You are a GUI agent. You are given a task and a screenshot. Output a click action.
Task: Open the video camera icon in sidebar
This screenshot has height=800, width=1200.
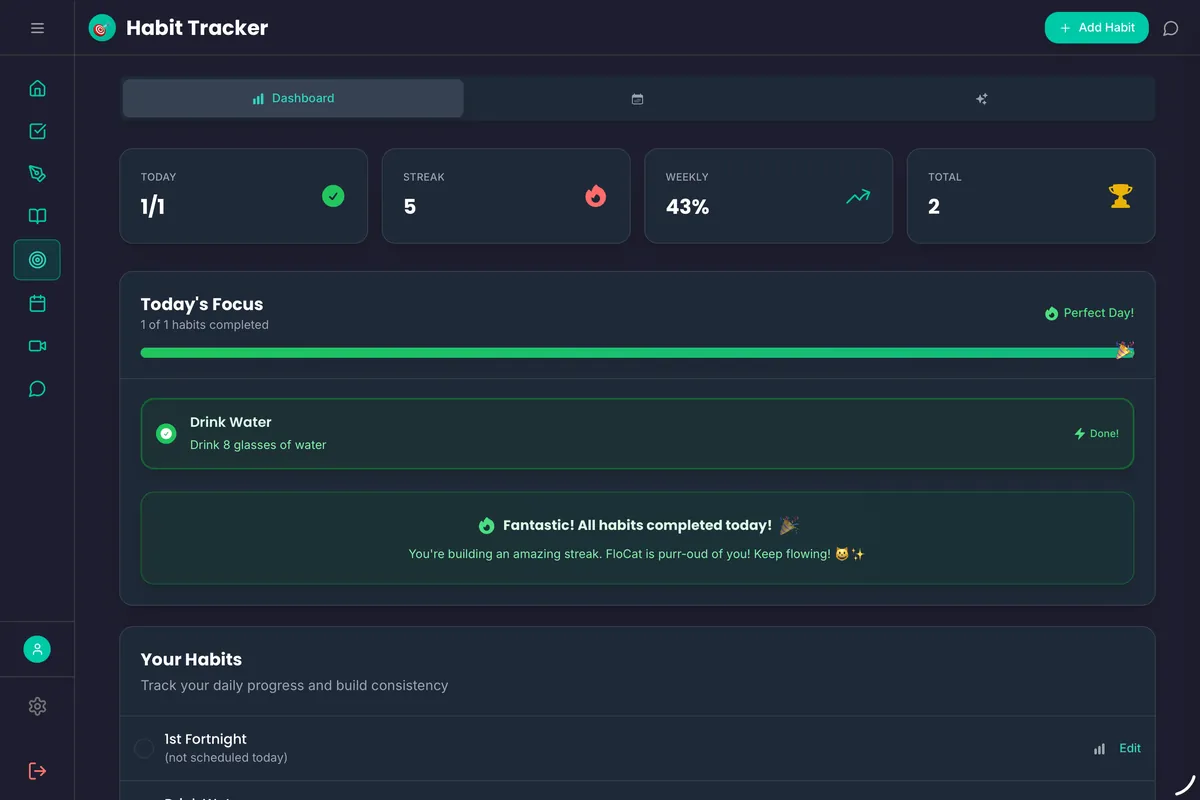tap(37, 346)
